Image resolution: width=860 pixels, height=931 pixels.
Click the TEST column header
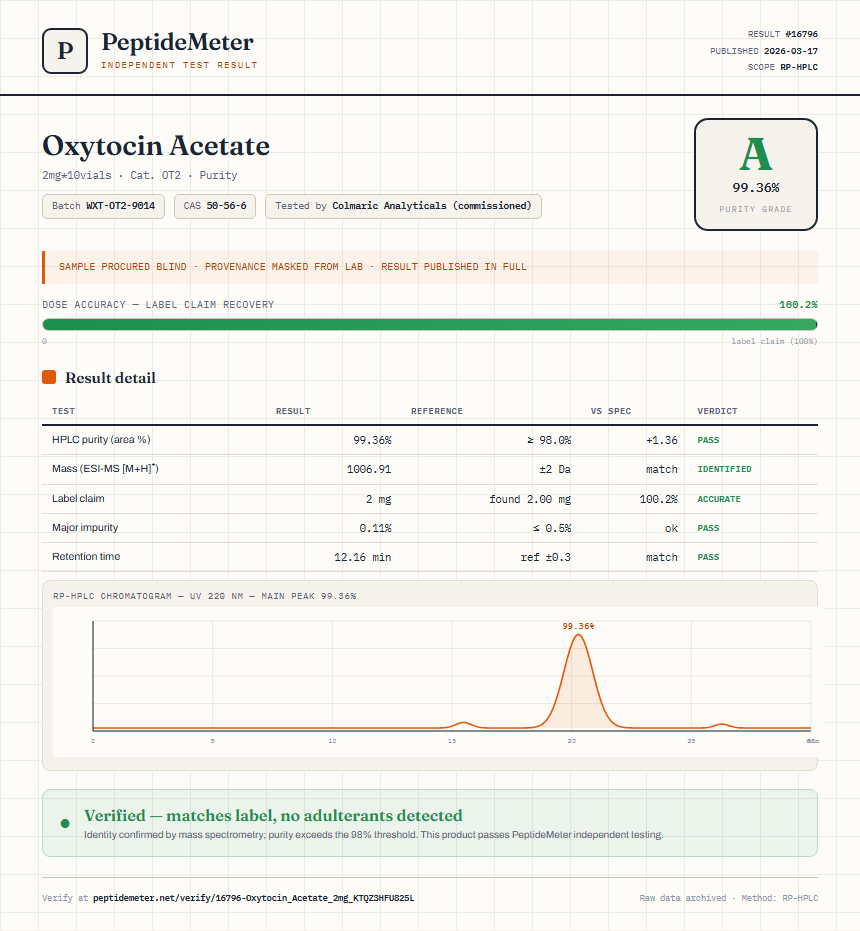pos(64,411)
